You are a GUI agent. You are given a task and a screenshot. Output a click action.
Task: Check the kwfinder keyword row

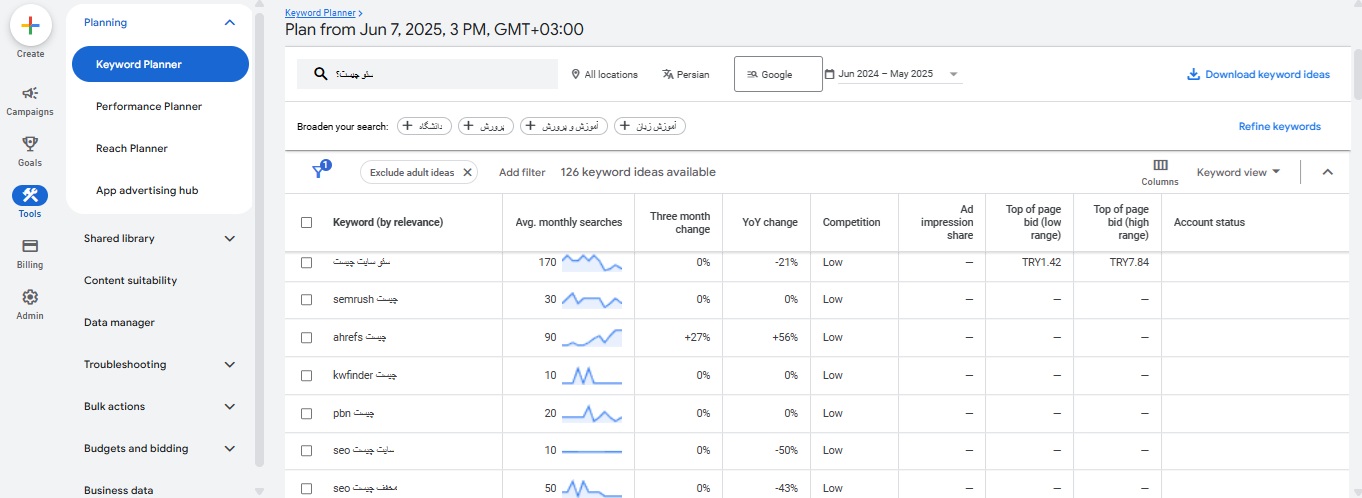307,375
